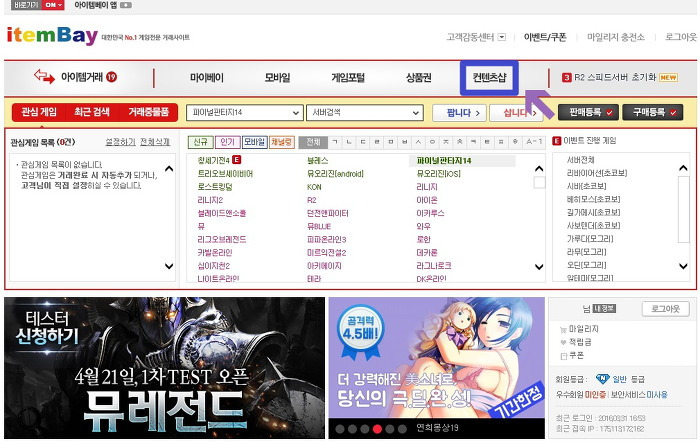Screen dimensions: 700x446
Task: Toggle the 바로가기 ON switch
Action: [54, 5]
